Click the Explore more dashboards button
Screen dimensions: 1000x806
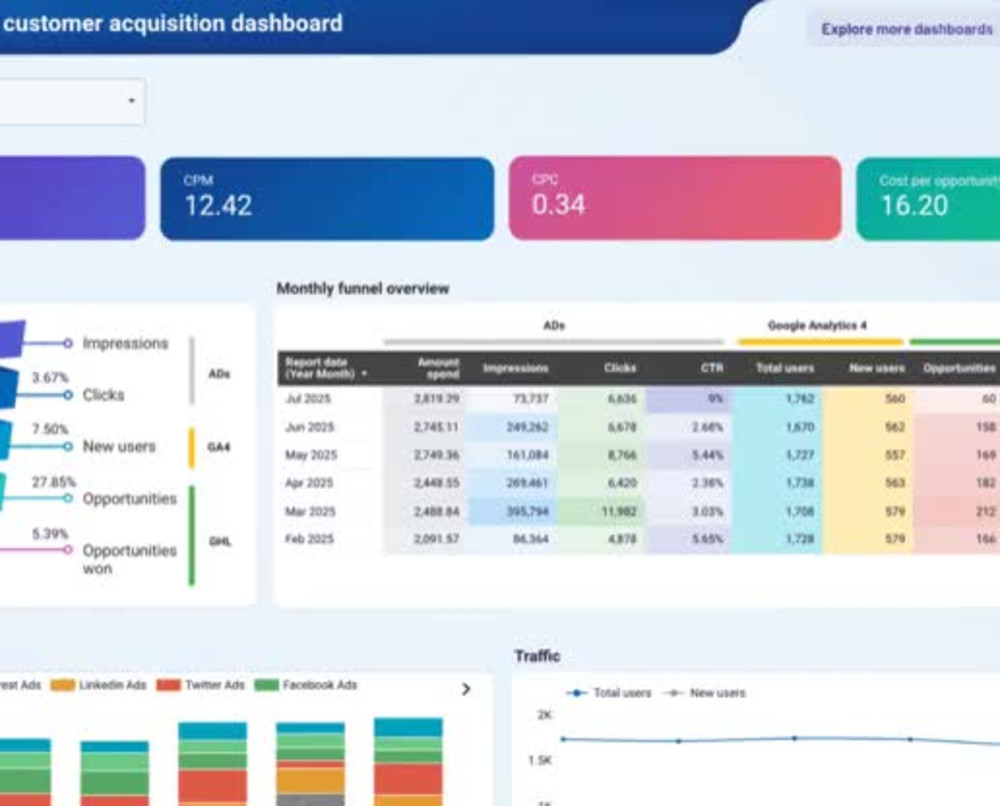(906, 29)
